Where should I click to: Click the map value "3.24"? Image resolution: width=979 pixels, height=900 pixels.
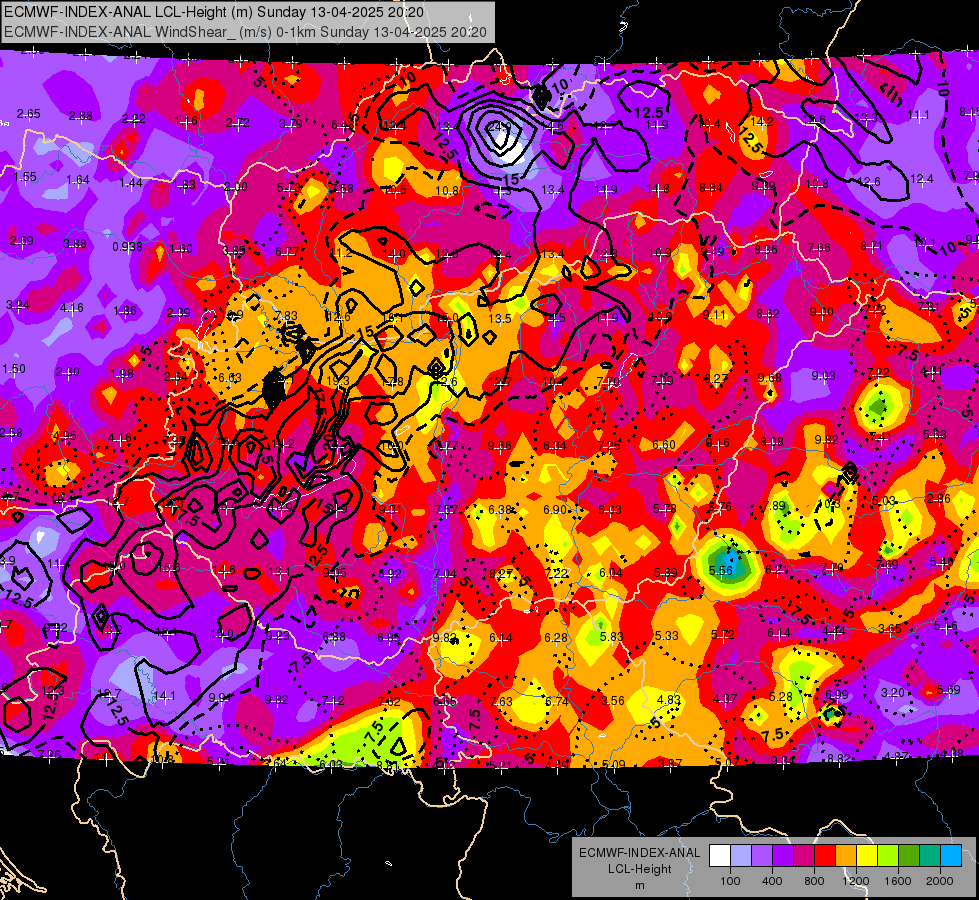17,305
